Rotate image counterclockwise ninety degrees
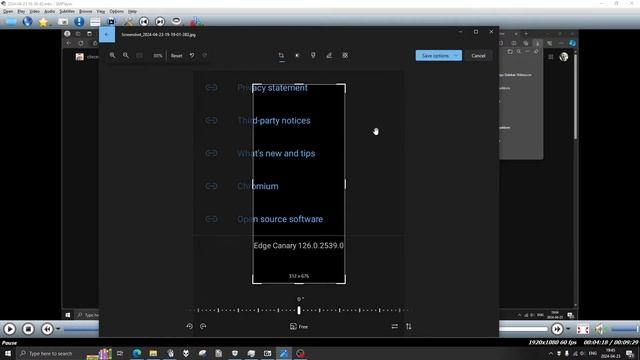Screen dimensions: 640x360 tap(189, 327)
